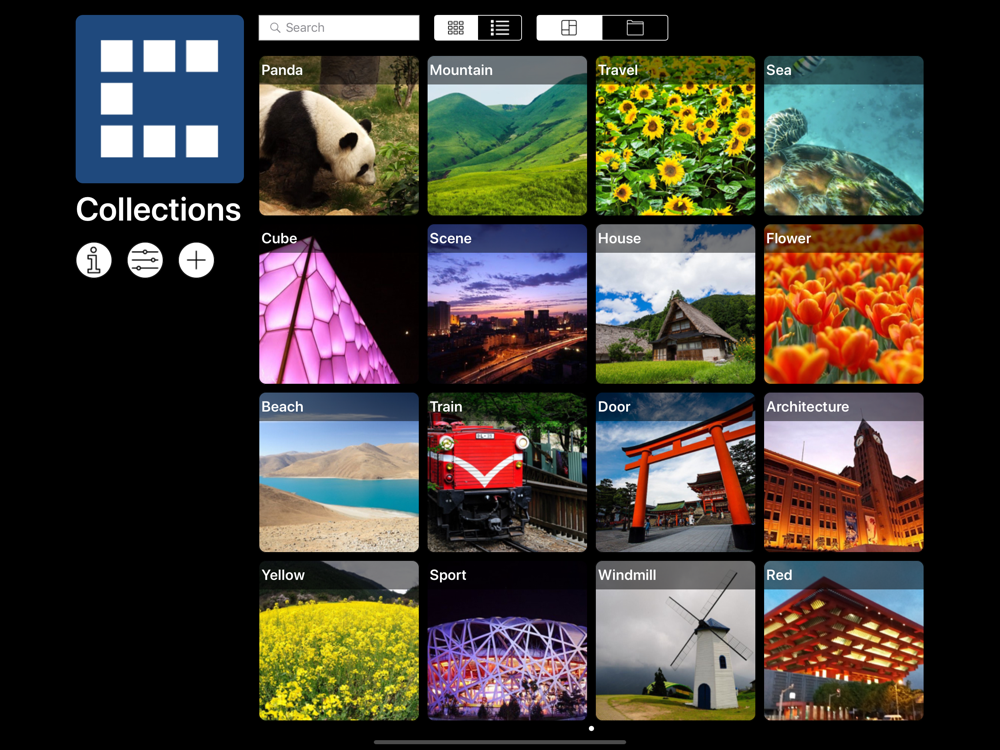Open the Travel sunflower collection

click(675, 136)
